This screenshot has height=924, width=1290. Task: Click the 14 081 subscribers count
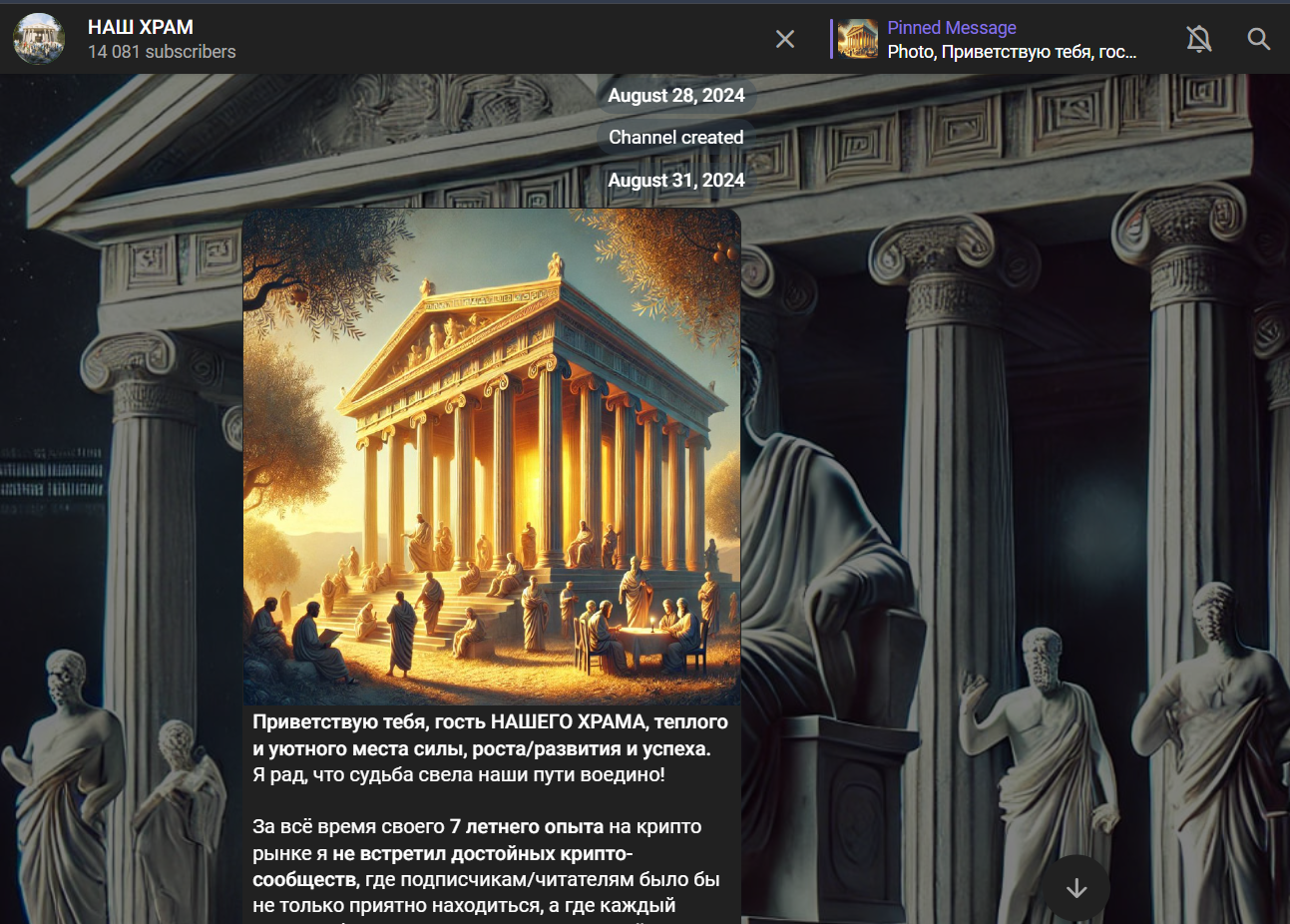[162, 52]
